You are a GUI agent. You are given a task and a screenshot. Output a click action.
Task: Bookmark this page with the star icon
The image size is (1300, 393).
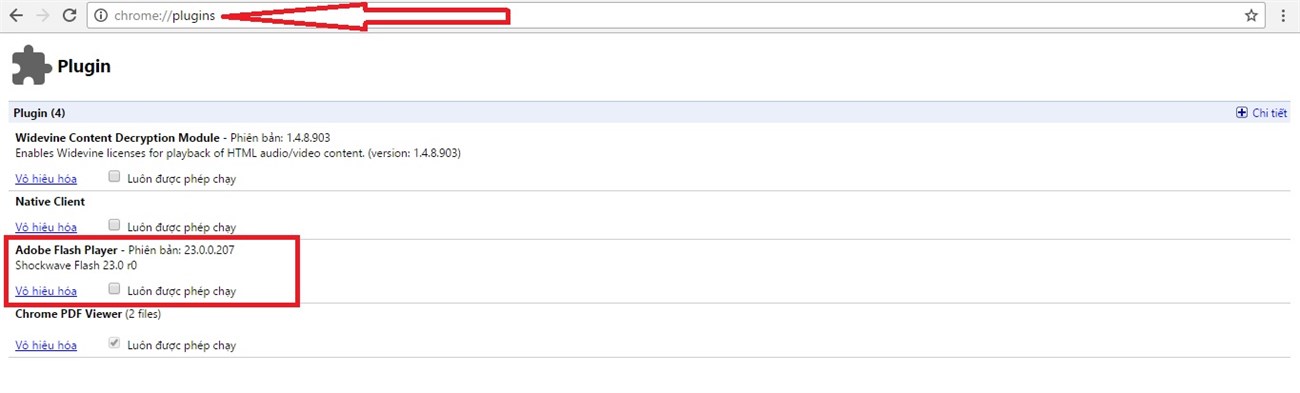click(1251, 15)
